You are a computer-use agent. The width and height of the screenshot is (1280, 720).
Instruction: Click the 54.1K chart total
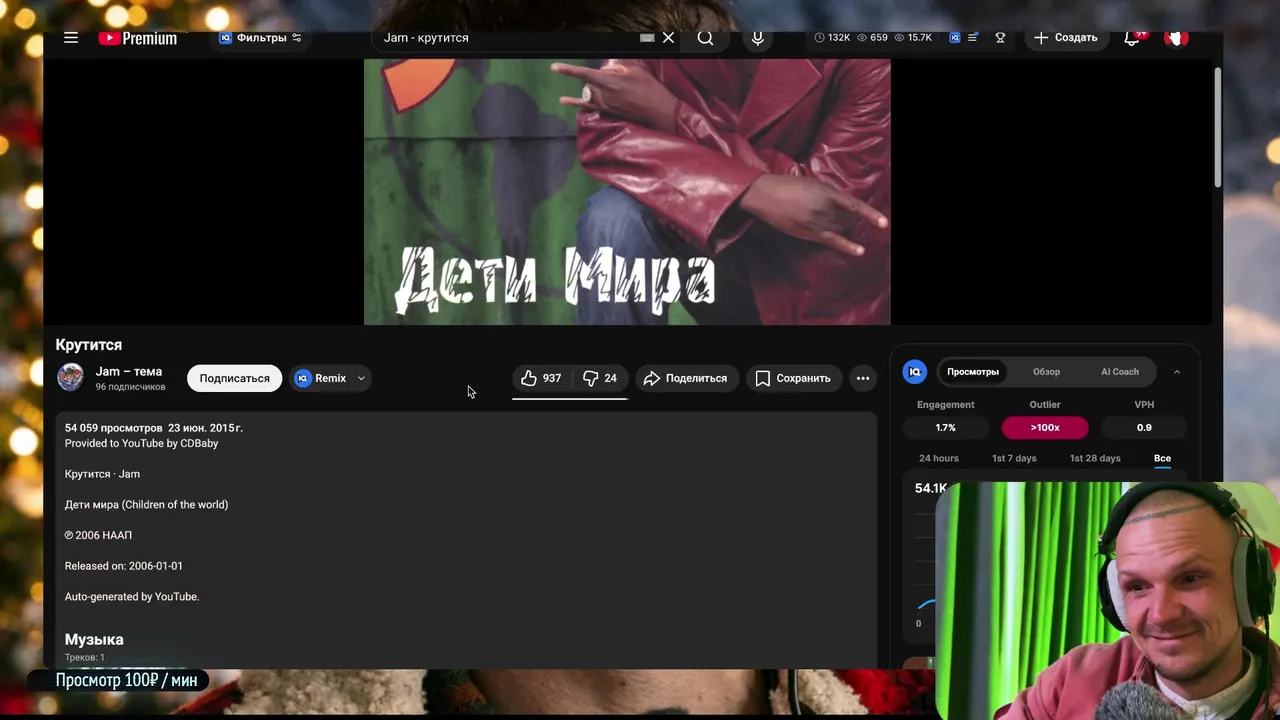[x=930, y=488]
